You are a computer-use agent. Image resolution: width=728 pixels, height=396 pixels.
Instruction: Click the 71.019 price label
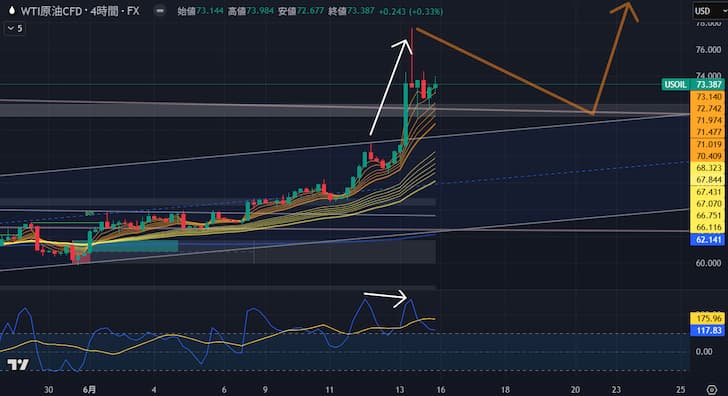[708, 144]
